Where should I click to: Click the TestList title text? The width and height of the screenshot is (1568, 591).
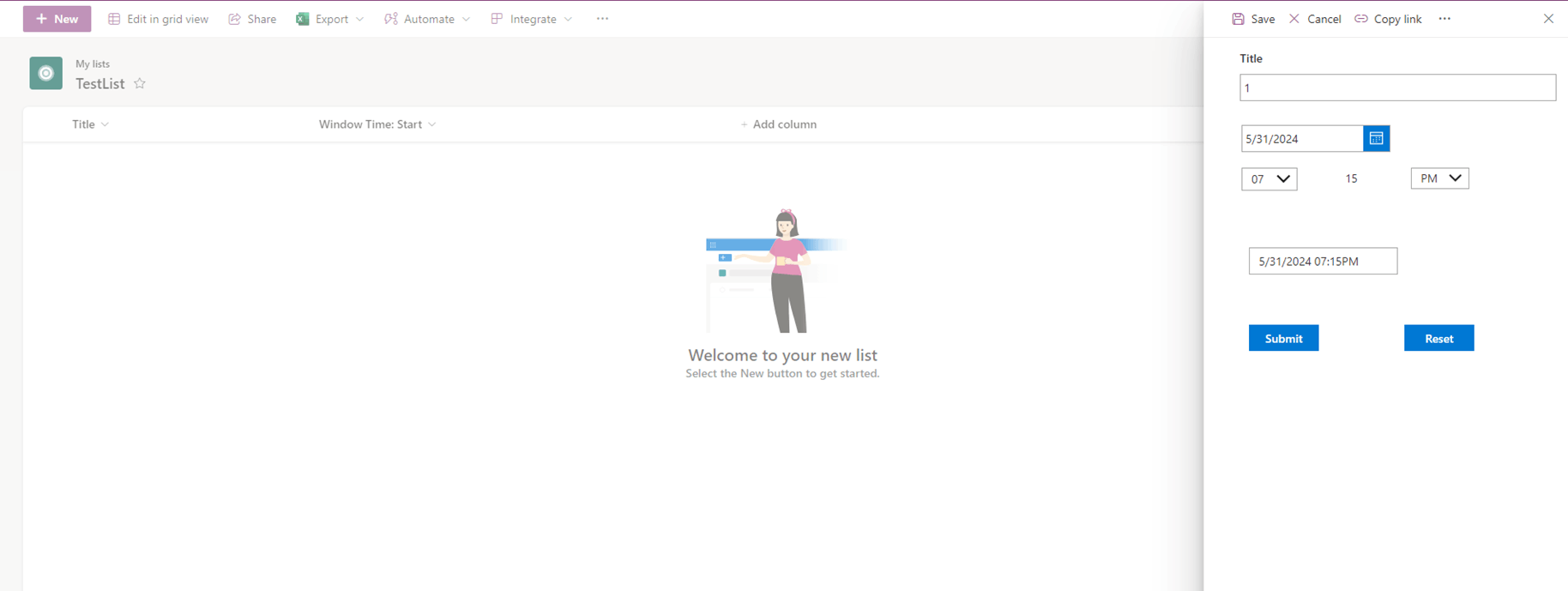(x=100, y=83)
